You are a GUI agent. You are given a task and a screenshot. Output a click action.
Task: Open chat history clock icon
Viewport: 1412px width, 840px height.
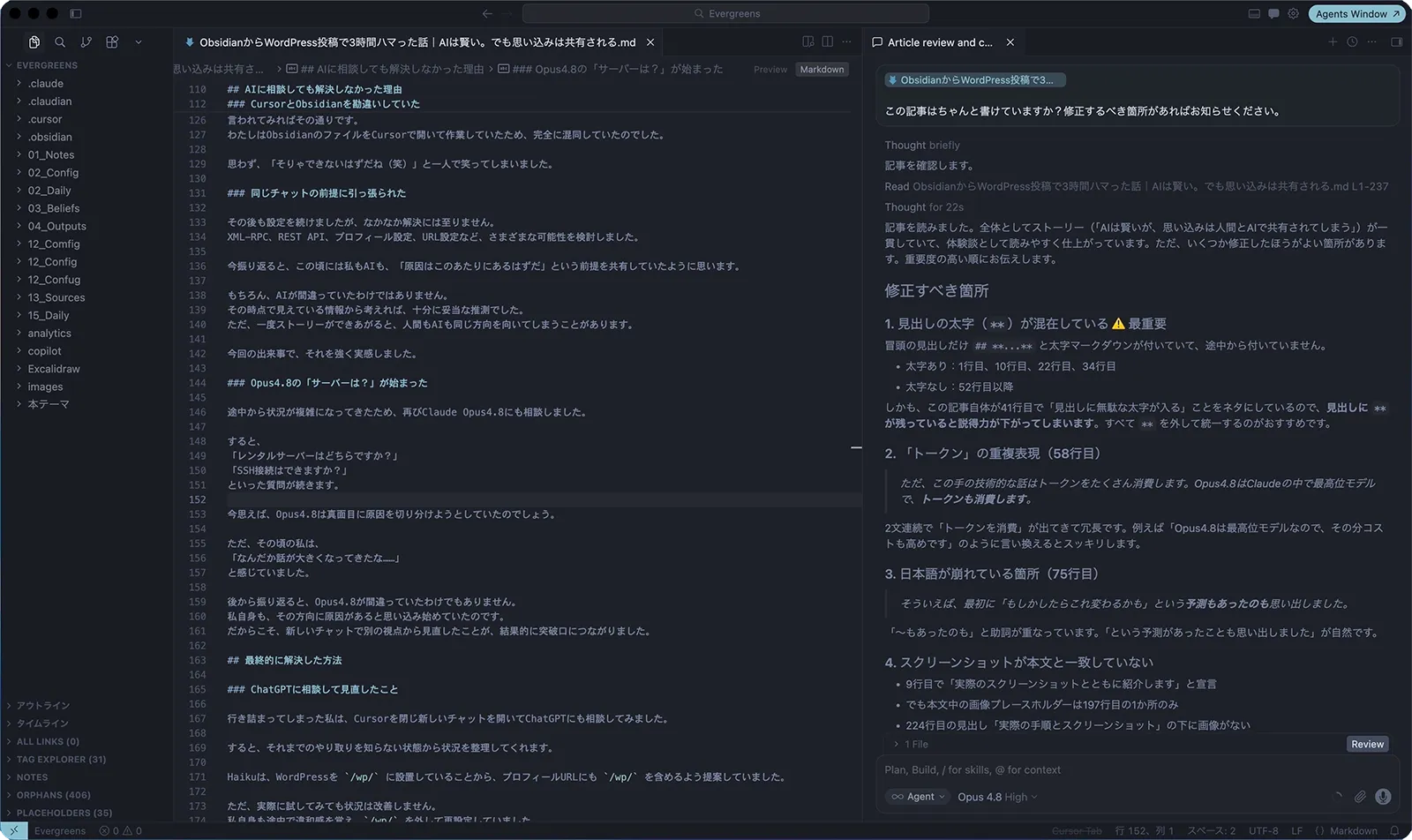1352,41
